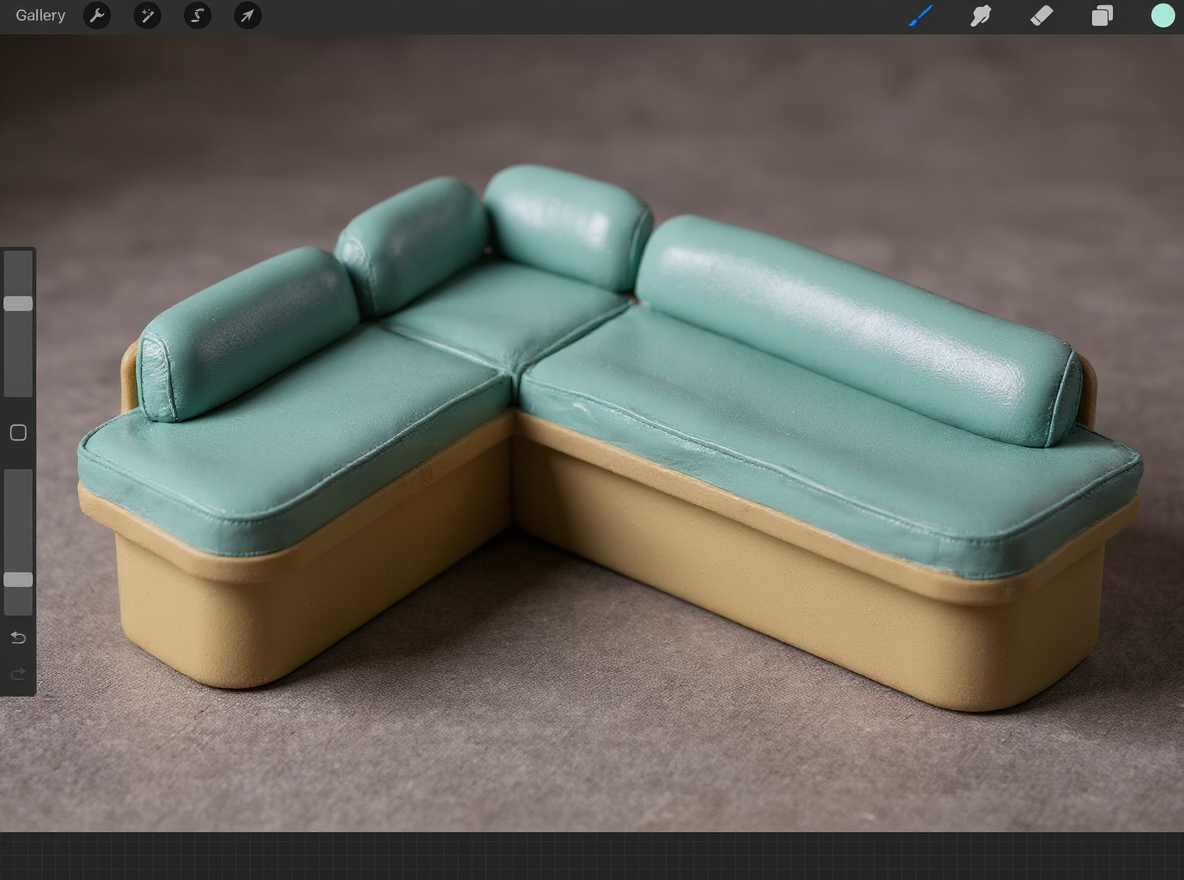Image resolution: width=1184 pixels, height=880 pixels.
Task: Select the Eraser tool
Action: pos(1041,16)
